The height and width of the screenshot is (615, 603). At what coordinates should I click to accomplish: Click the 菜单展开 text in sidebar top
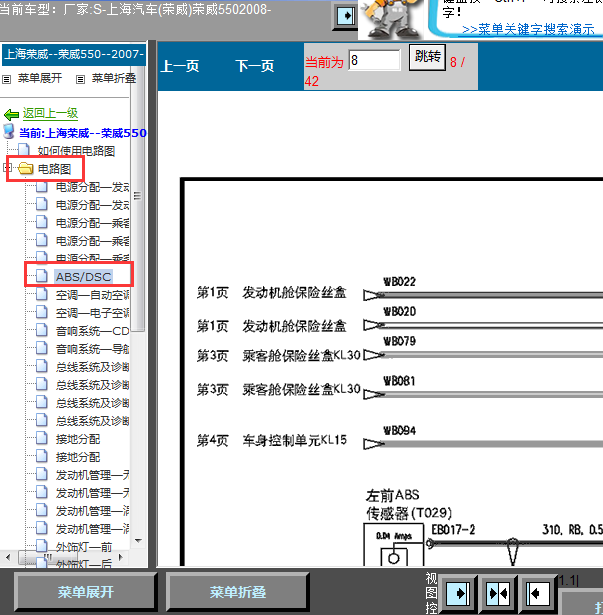[x=40, y=78]
